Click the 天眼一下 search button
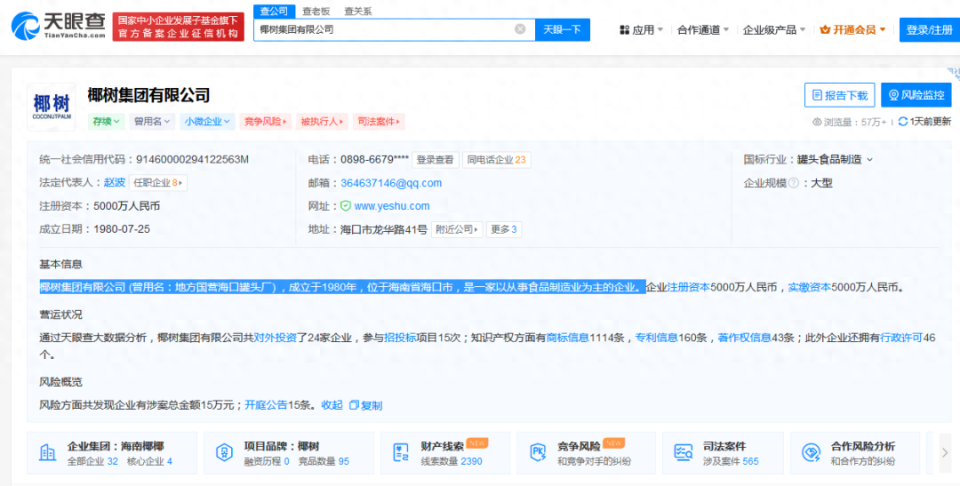 coord(562,29)
